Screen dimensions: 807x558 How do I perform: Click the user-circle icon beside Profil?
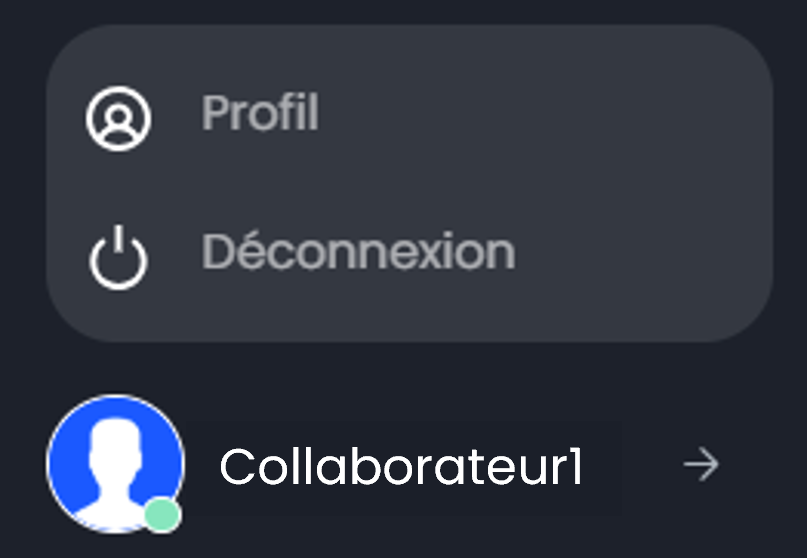click(118, 118)
